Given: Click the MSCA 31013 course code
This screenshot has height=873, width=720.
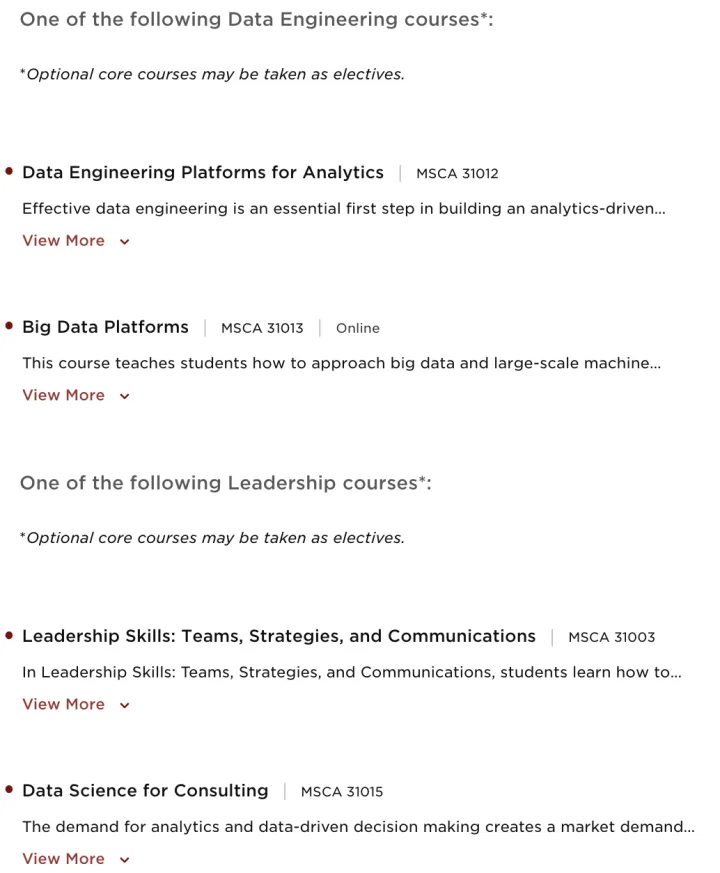Looking at the screenshot, I should (x=262, y=329).
